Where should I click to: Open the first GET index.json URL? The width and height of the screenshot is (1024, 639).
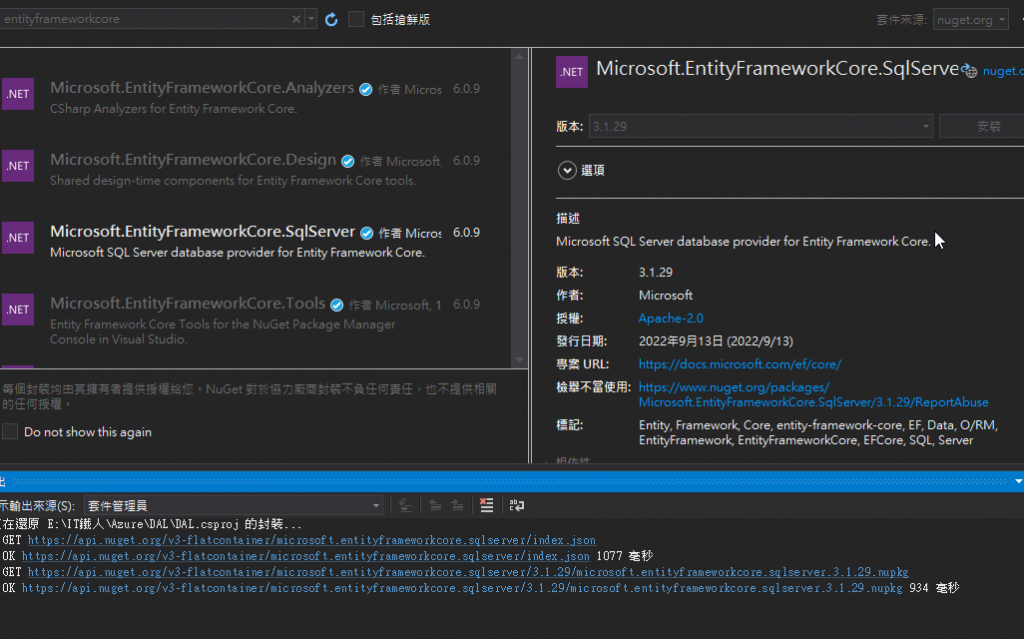tap(312, 540)
